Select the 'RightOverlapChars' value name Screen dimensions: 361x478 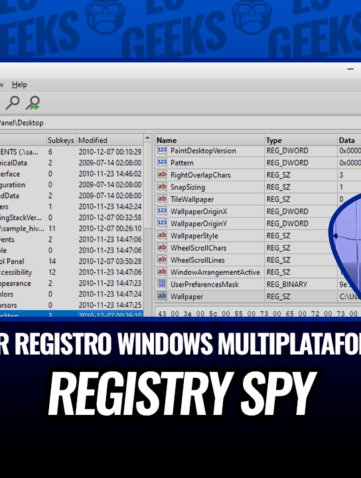[x=200, y=175]
